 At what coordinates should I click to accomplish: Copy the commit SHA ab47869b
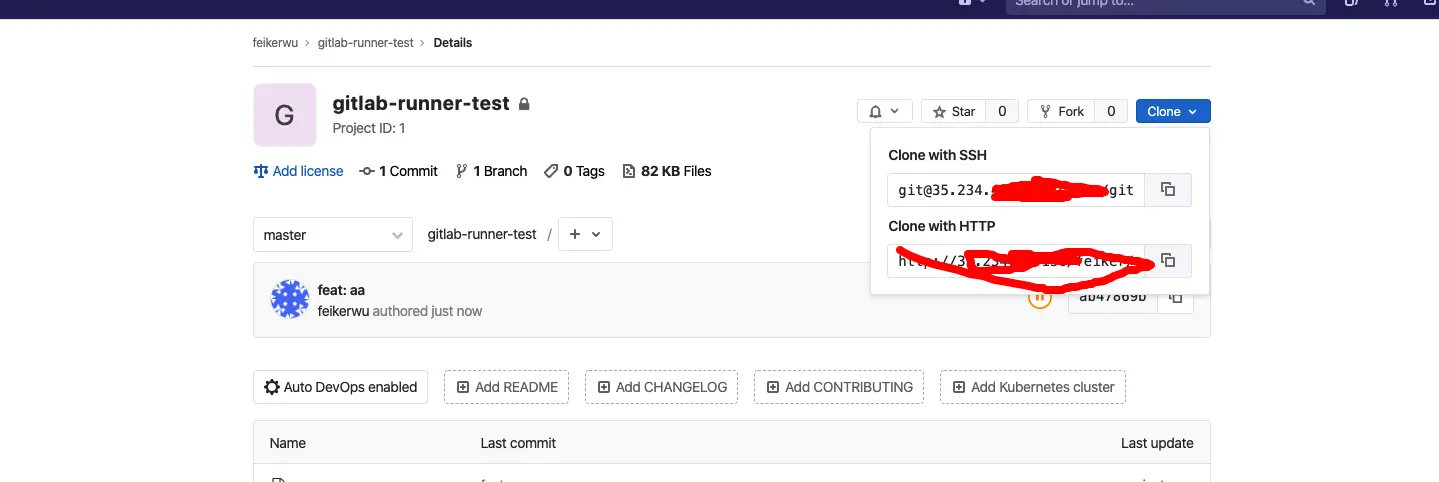click(1176, 298)
